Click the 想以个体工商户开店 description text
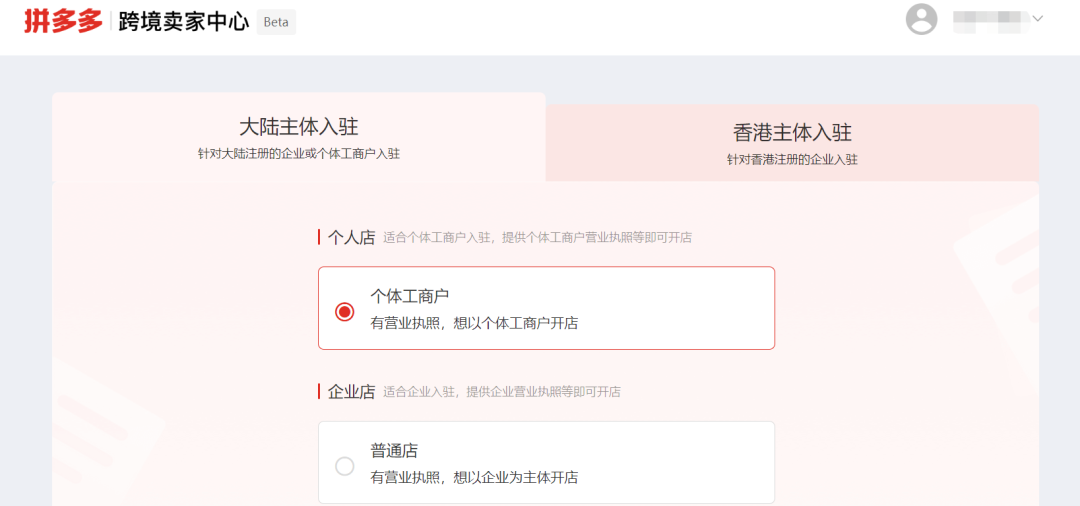The width and height of the screenshot is (1080, 506). (x=474, y=323)
